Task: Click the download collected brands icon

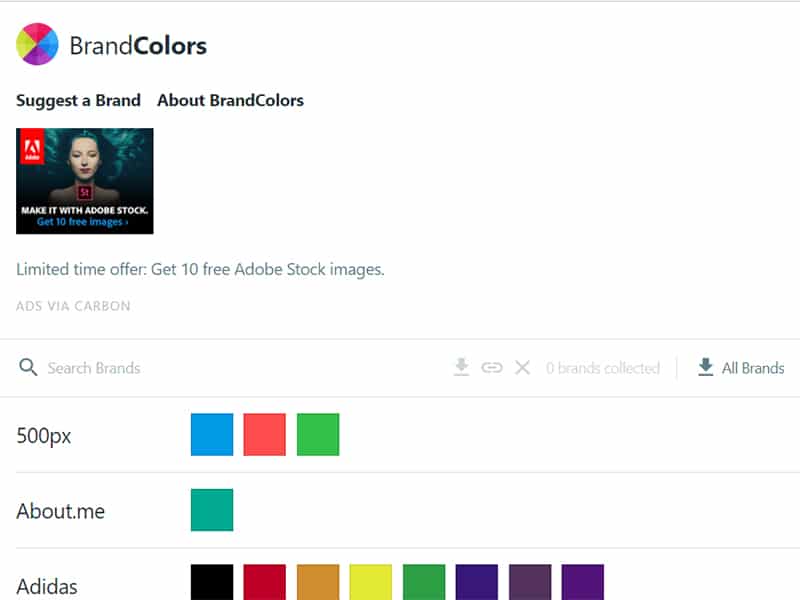Action: [461, 367]
